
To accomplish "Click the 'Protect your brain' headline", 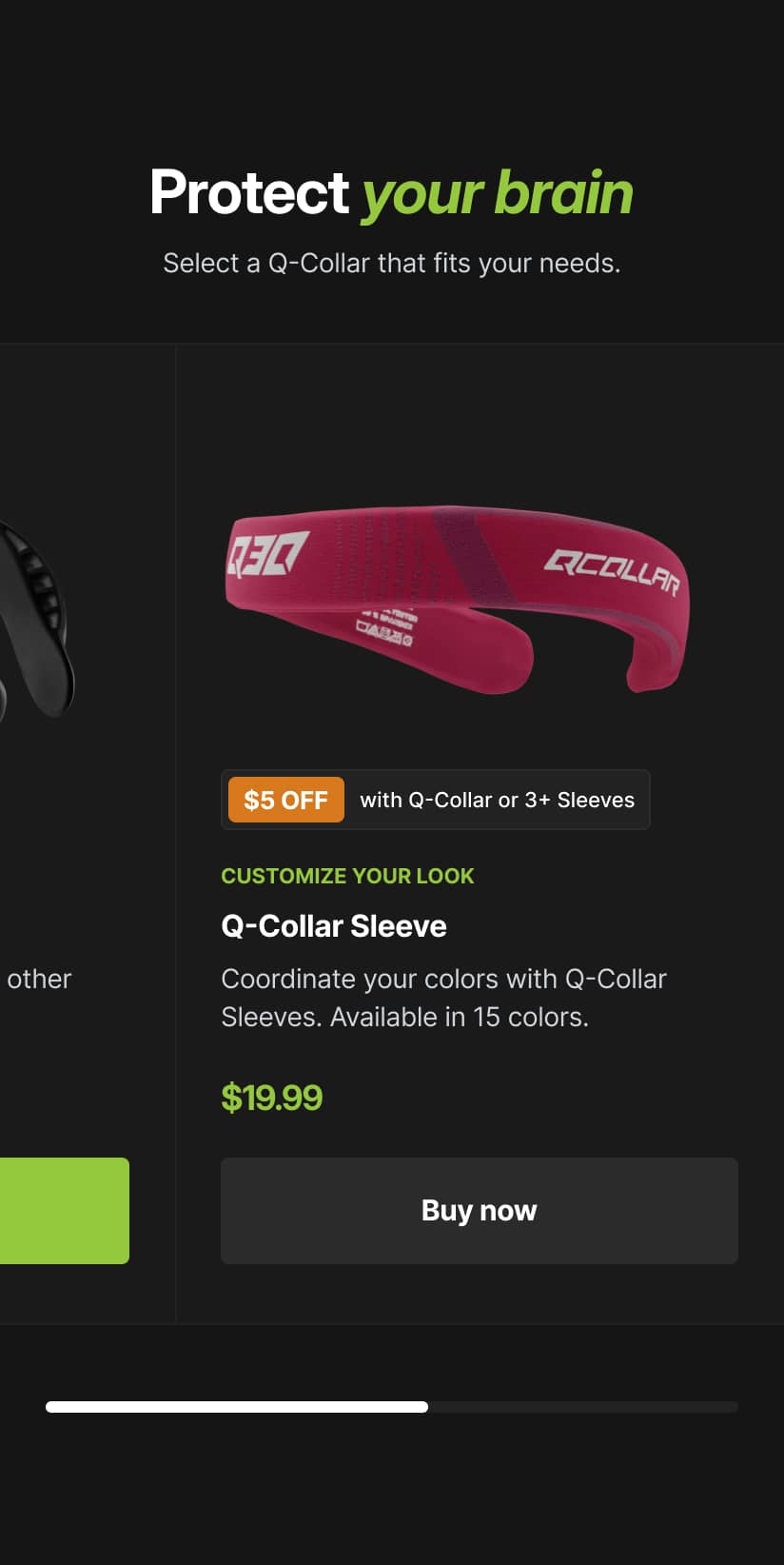I will (x=392, y=192).
